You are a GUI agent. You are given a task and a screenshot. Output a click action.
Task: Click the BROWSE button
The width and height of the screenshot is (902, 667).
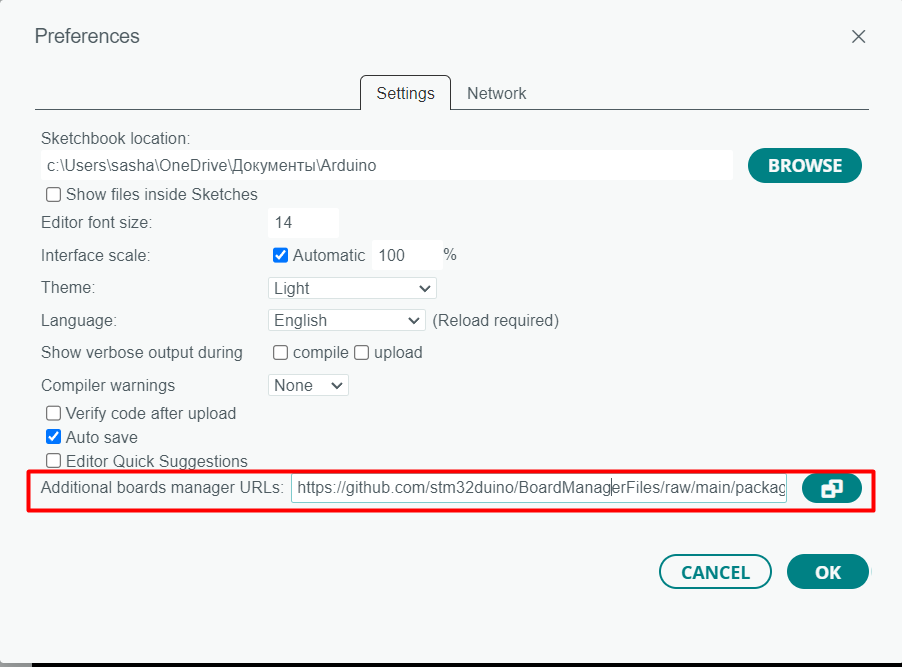[805, 166]
